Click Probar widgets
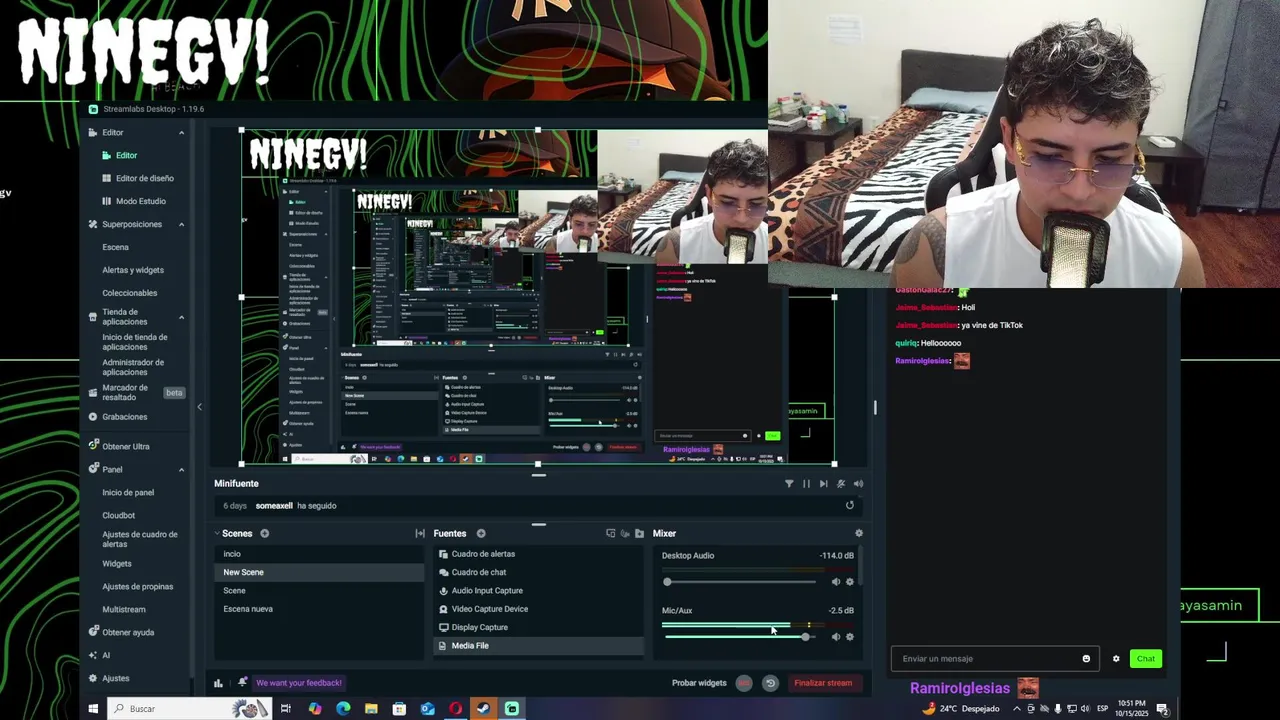 click(x=699, y=683)
